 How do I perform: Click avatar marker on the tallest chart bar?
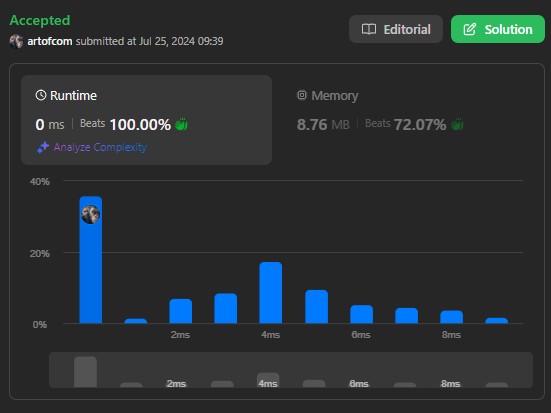click(91, 214)
